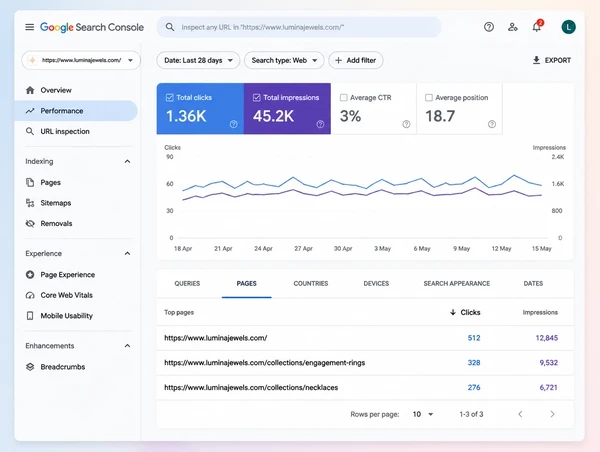Switch to the DEVICES tab
Screen dimensions: 600x452
point(376,284)
